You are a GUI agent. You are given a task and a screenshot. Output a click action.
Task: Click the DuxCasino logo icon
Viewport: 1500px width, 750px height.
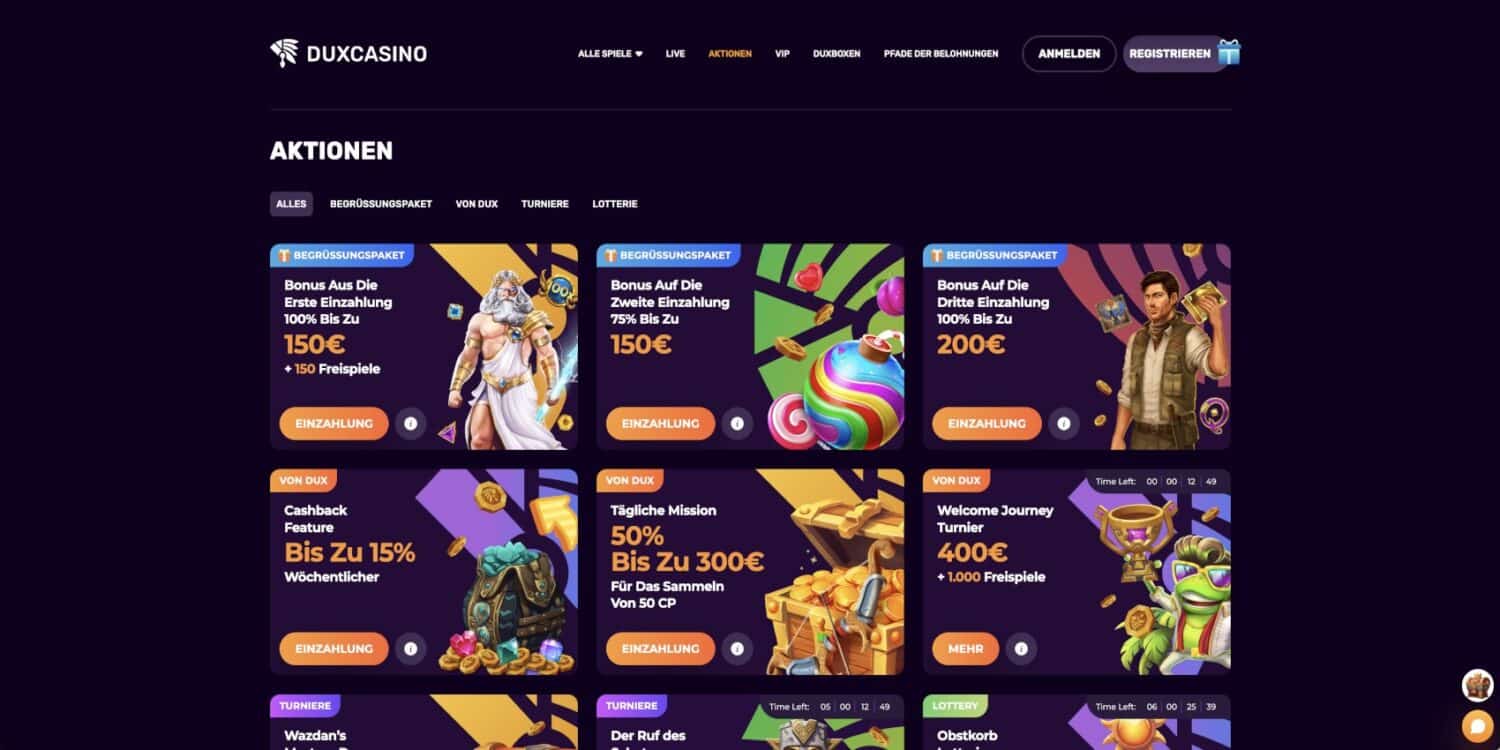click(284, 53)
